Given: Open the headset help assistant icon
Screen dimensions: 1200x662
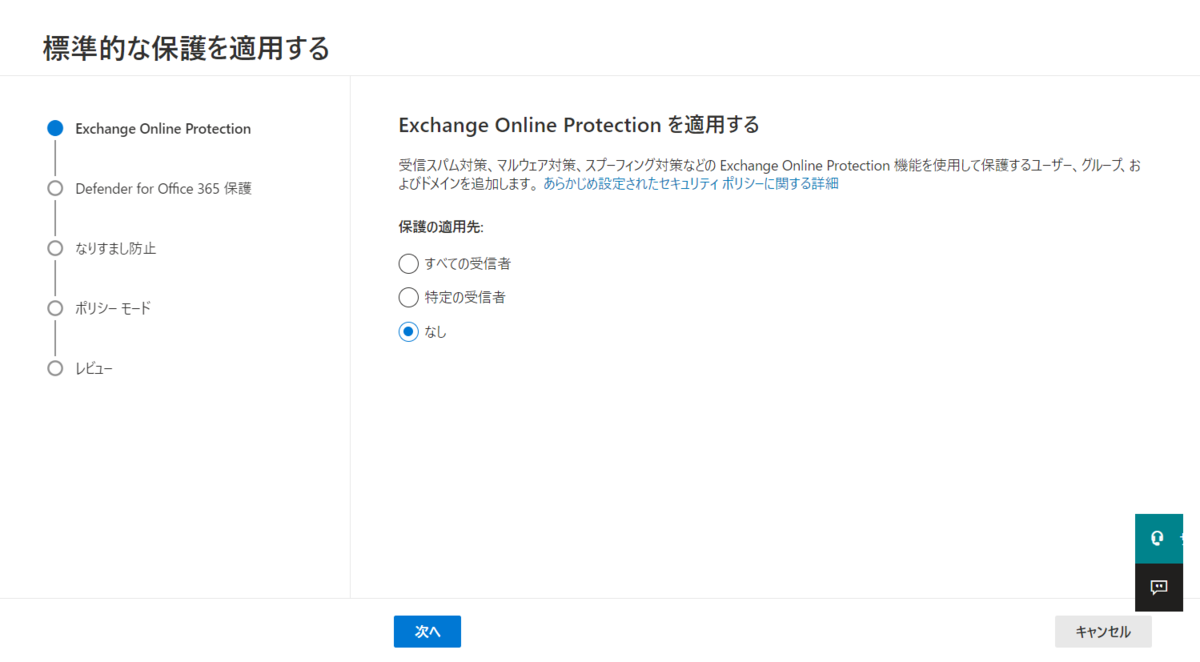Looking at the screenshot, I should (x=1158, y=538).
